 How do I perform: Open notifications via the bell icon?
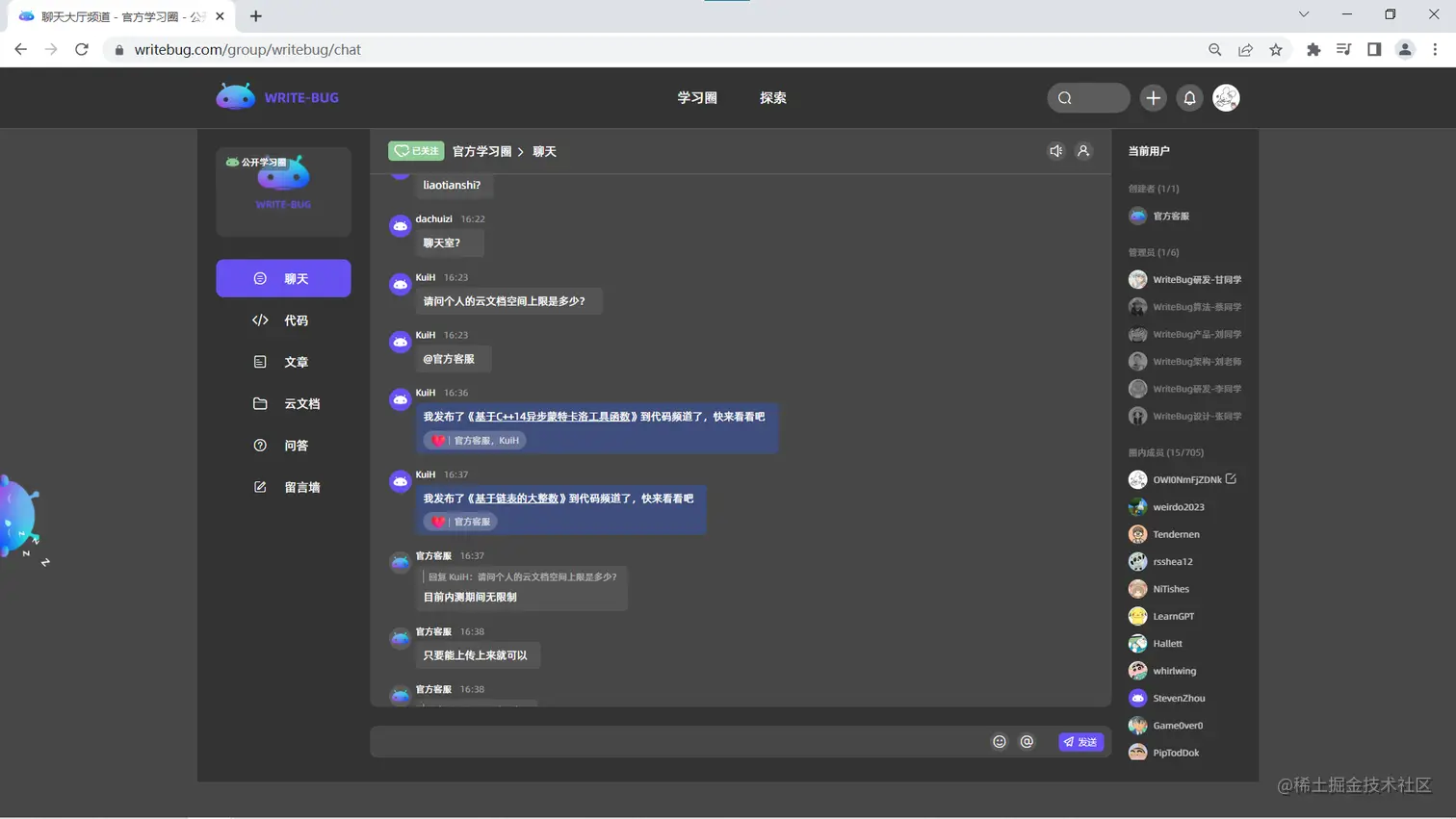1189,97
